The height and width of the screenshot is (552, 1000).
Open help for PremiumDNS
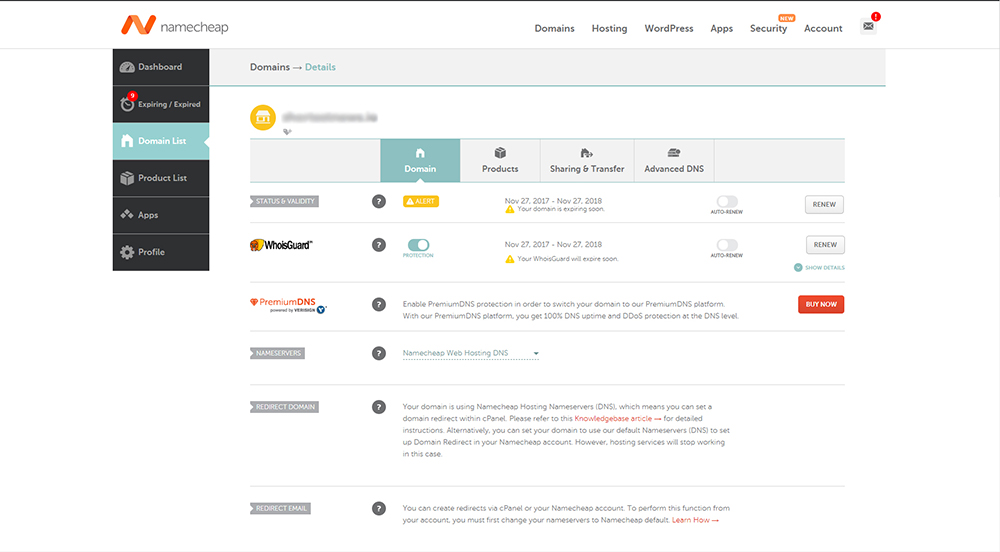pyautogui.click(x=379, y=305)
